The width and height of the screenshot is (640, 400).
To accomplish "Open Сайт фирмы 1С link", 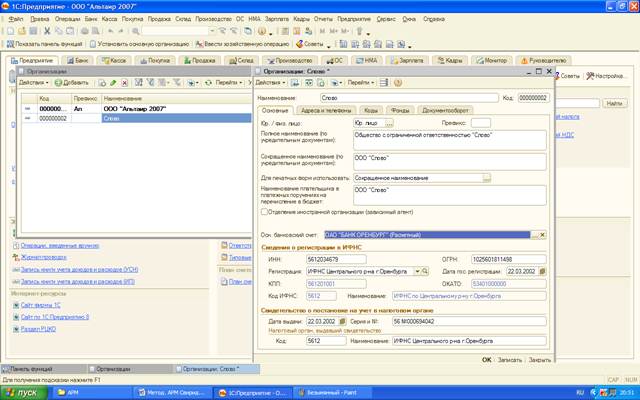I will click(40, 305).
